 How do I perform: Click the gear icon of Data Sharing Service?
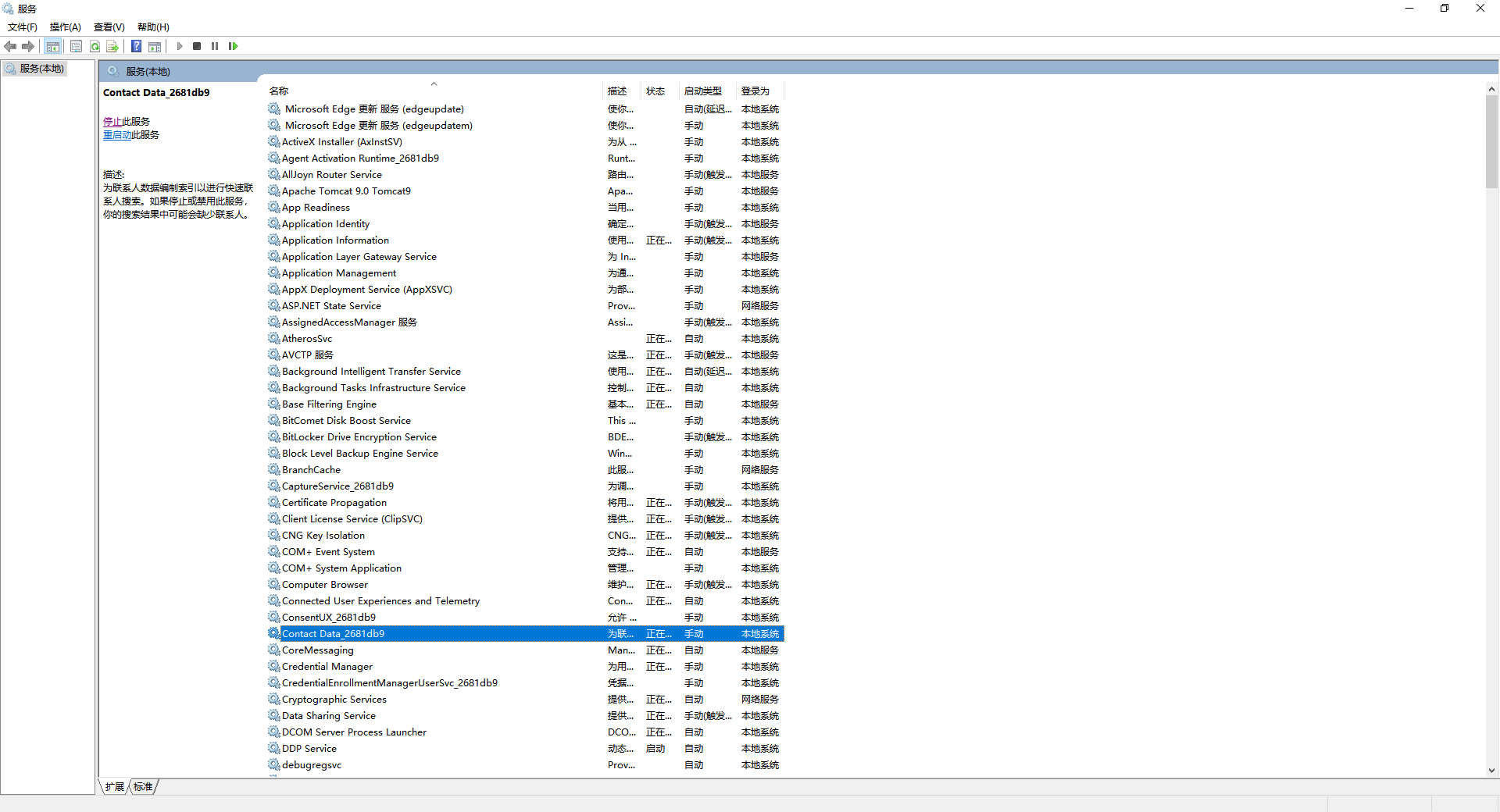274,715
